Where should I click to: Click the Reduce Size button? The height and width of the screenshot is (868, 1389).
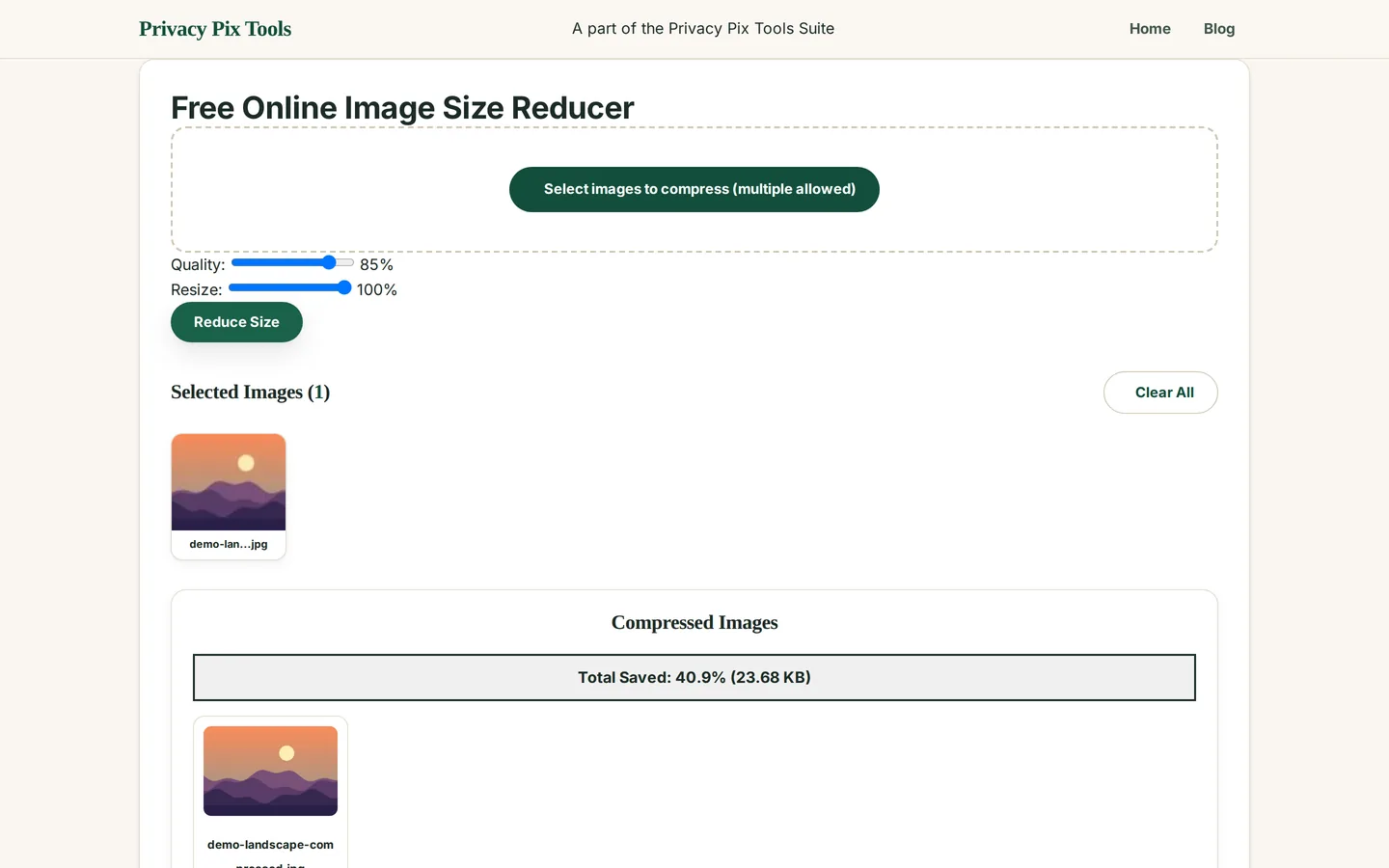click(x=236, y=322)
